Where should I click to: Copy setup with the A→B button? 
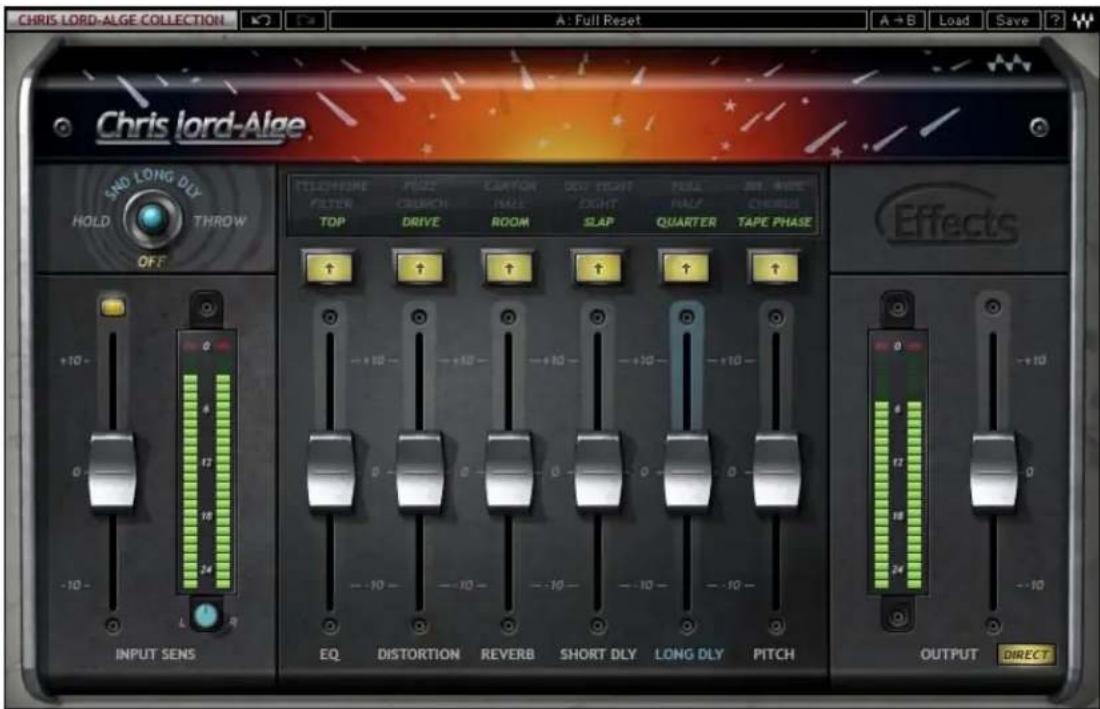[898, 20]
